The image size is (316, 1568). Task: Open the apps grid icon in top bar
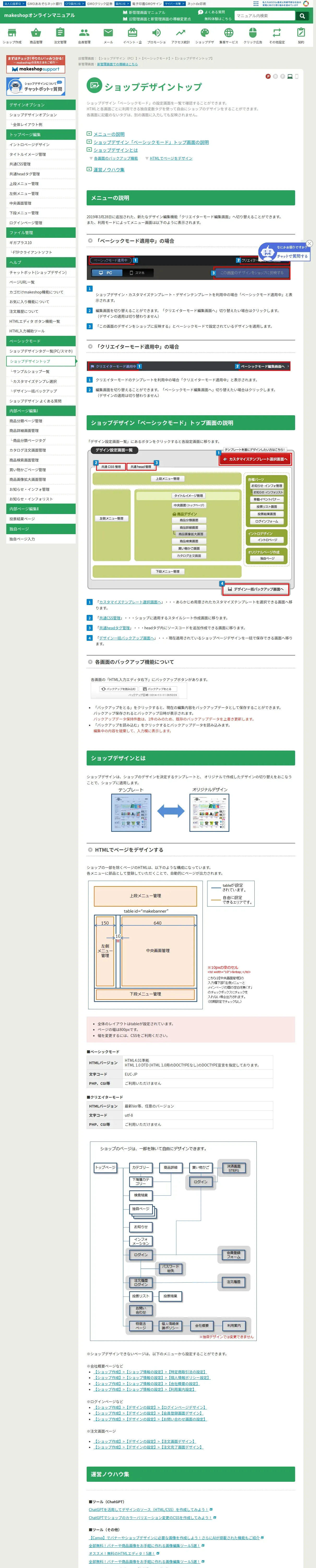point(256,4)
